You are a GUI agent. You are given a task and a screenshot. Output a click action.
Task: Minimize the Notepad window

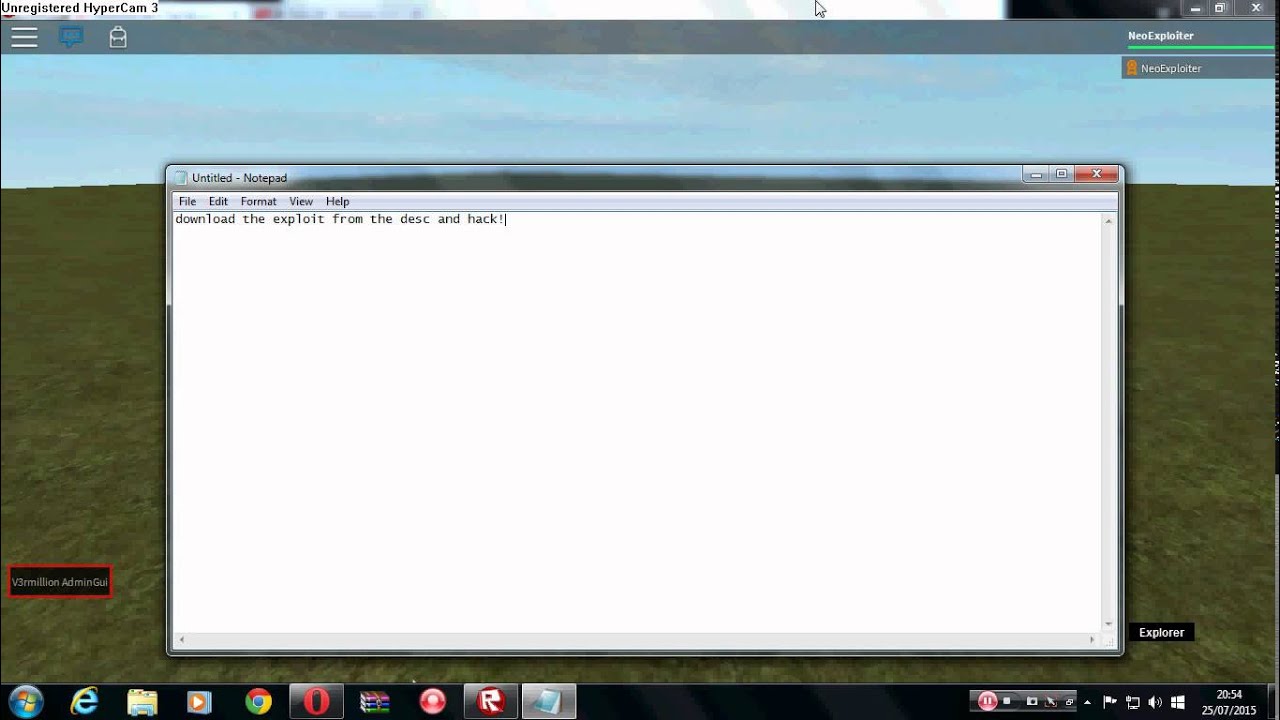pyautogui.click(x=1036, y=174)
